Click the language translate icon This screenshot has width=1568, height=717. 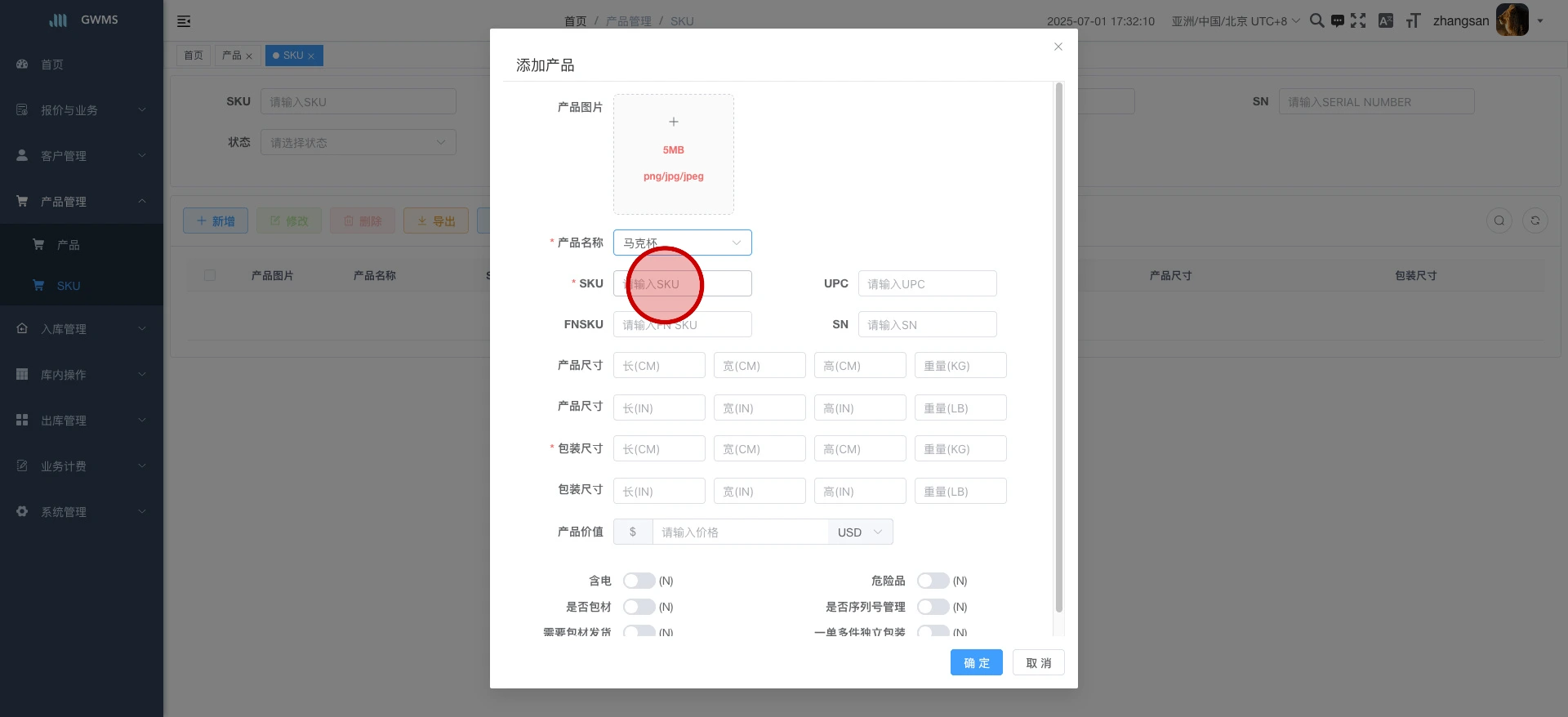(1386, 20)
